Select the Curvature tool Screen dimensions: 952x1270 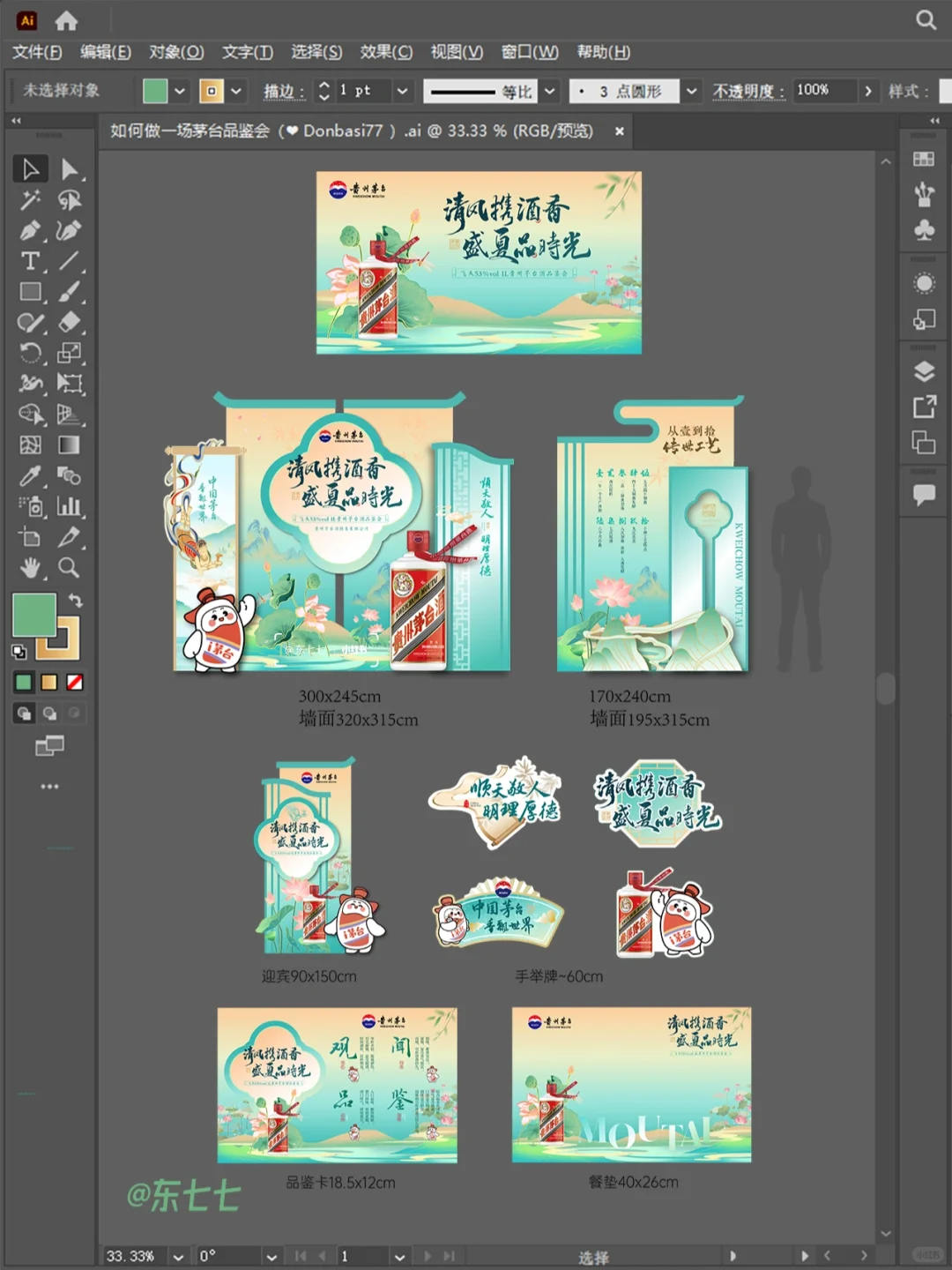point(69,231)
